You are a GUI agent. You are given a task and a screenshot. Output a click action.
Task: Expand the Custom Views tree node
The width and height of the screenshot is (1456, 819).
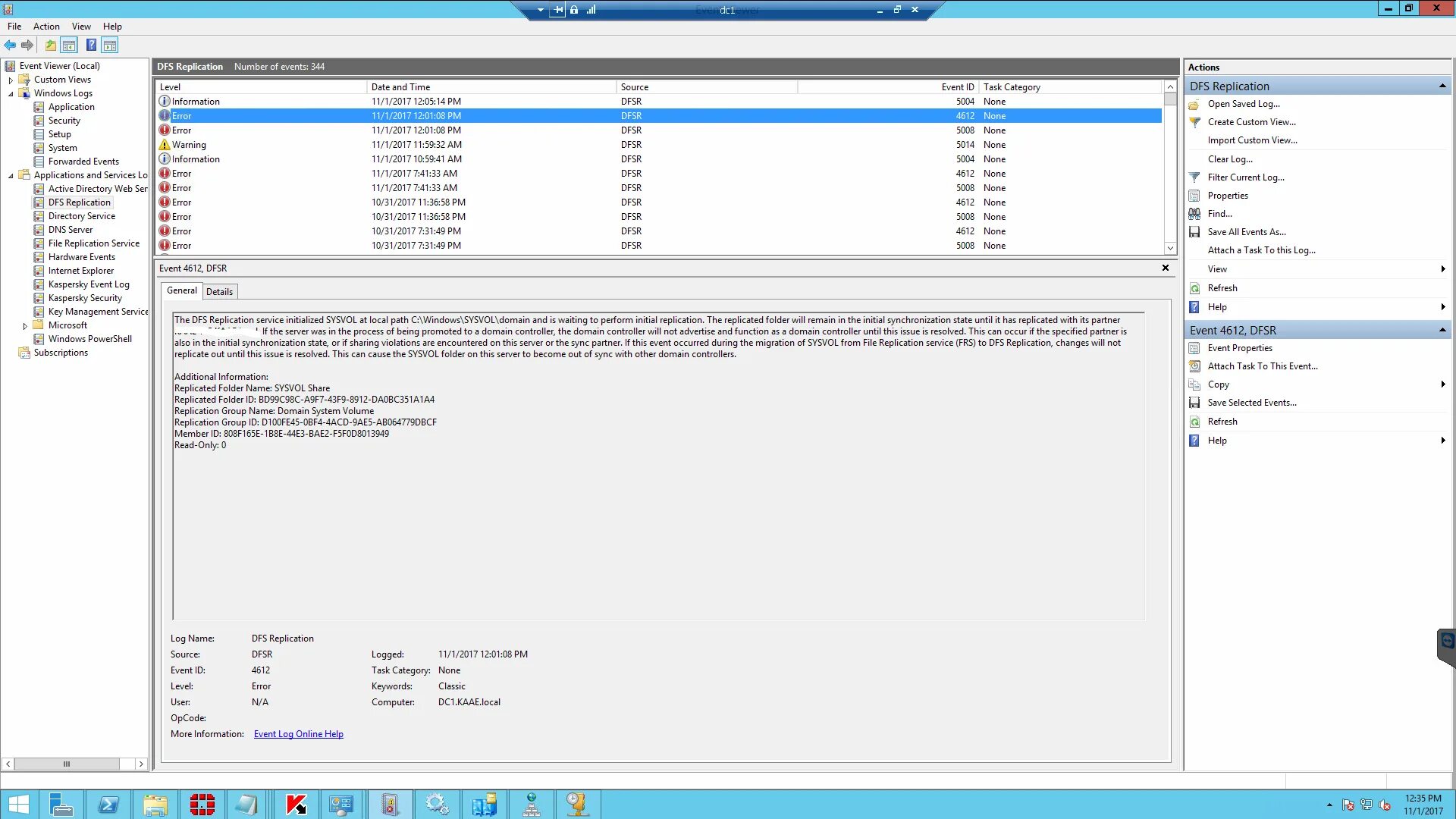point(11,80)
